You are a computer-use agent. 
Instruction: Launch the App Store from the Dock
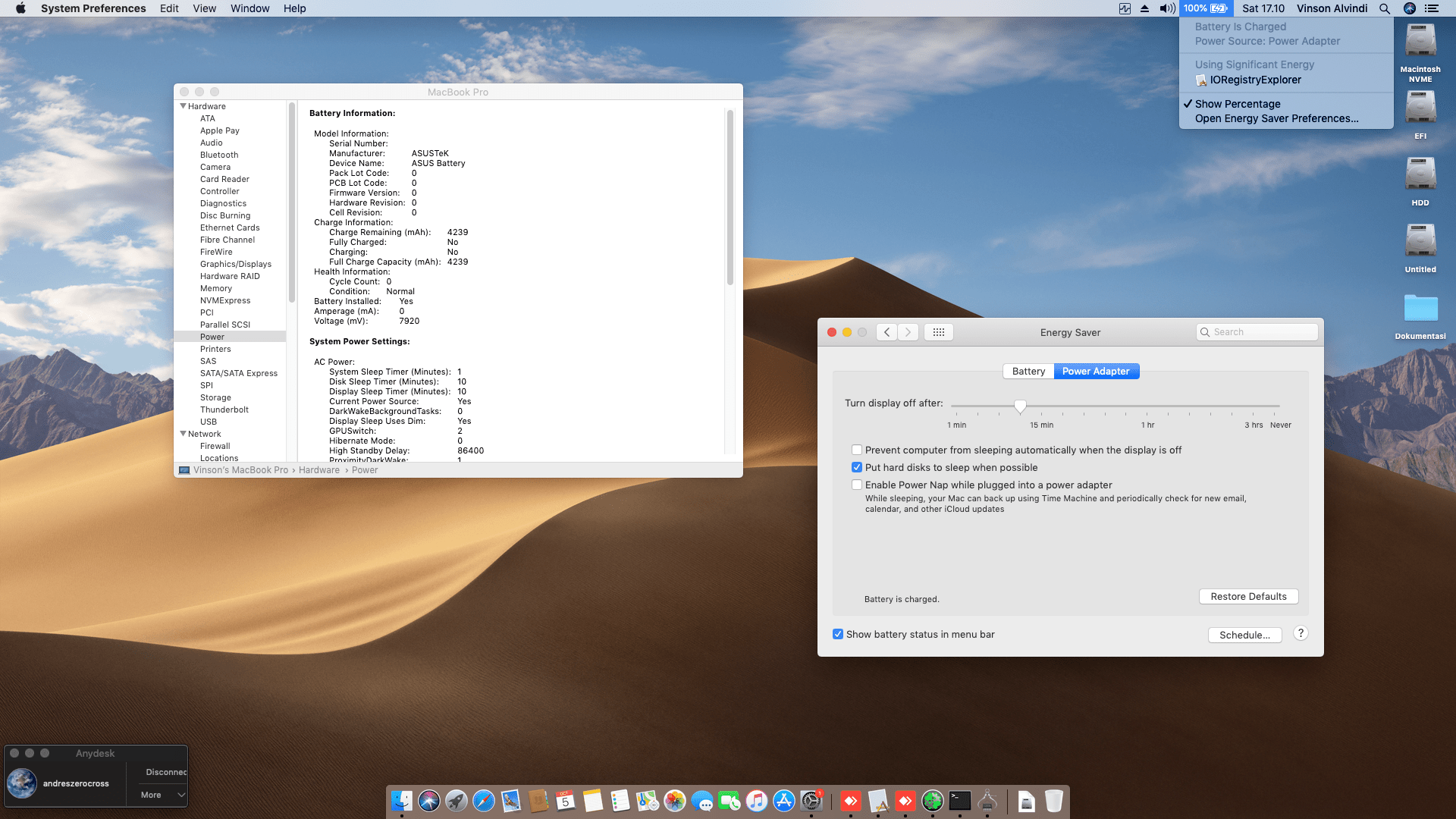(783, 802)
